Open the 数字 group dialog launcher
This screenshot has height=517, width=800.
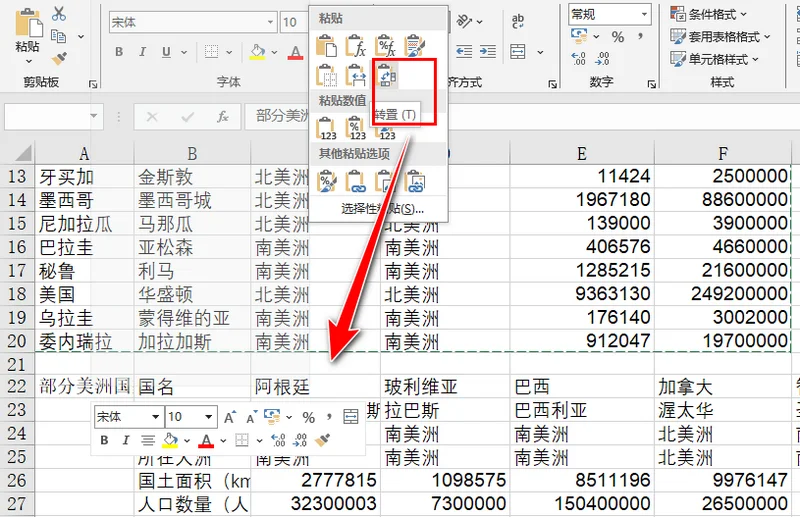coord(652,84)
